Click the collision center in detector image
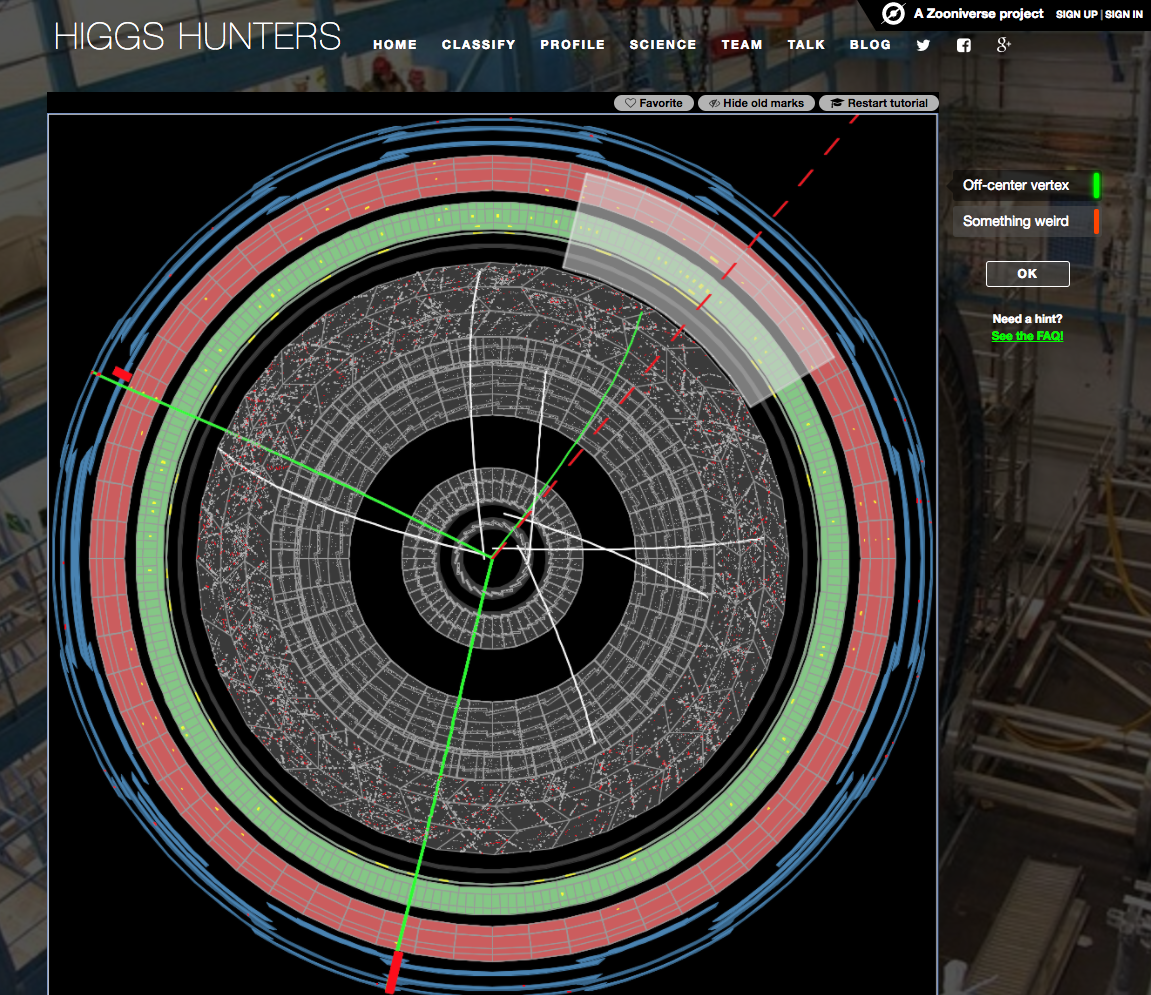The width and height of the screenshot is (1151, 995). point(490,557)
